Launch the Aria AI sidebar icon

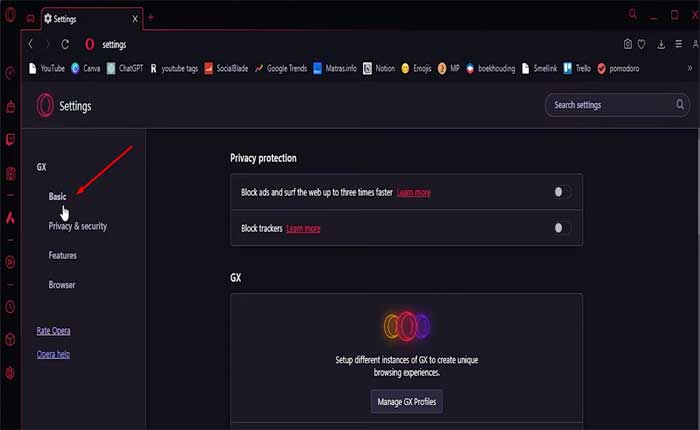coord(10,218)
